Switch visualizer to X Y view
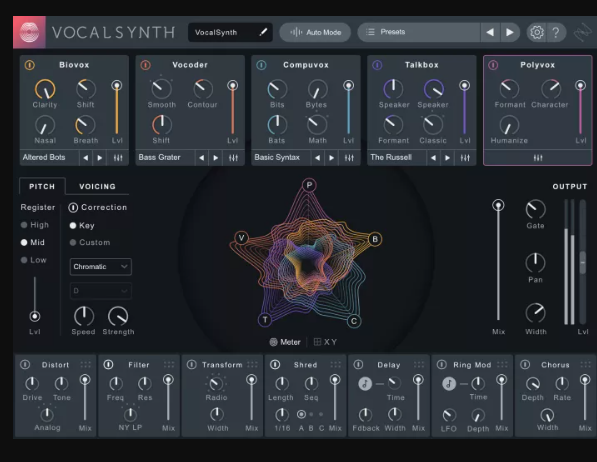 click(x=326, y=342)
